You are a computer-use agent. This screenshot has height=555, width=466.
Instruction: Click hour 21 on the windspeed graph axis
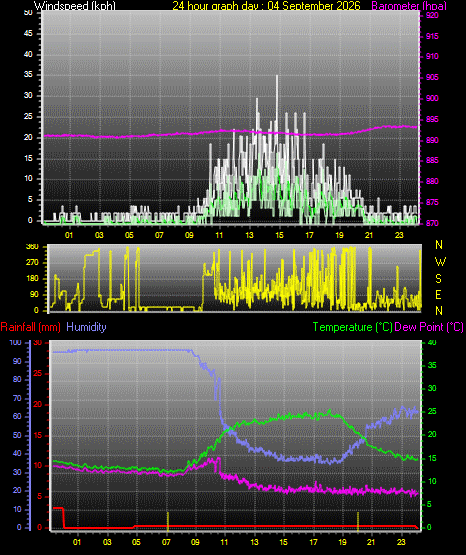click(x=369, y=235)
